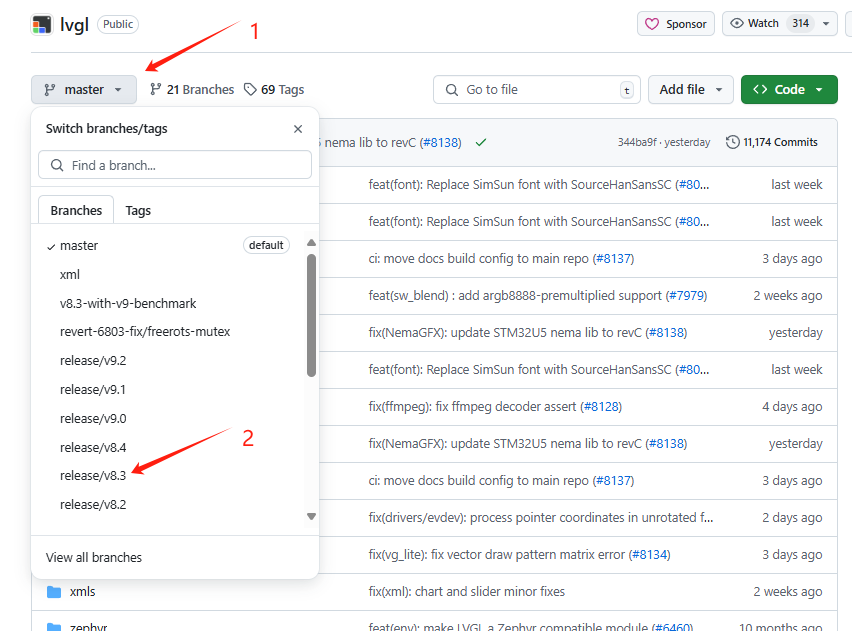
Task: Click View all branches link
Action: 93,557
